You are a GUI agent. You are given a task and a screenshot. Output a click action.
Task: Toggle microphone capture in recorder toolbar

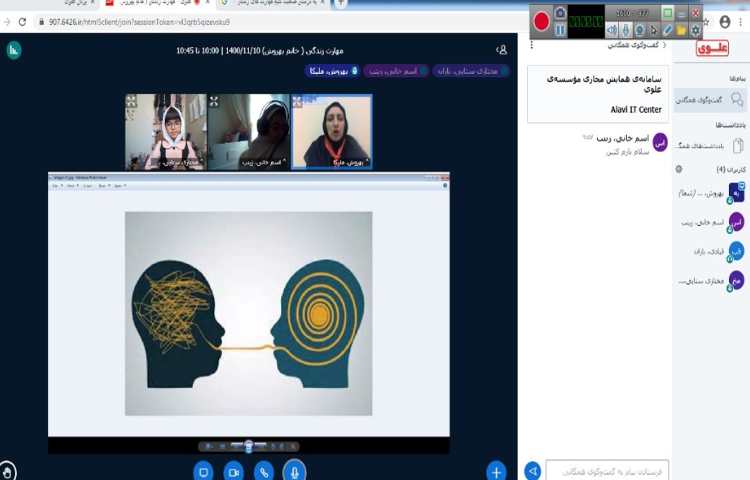[626, 30]
